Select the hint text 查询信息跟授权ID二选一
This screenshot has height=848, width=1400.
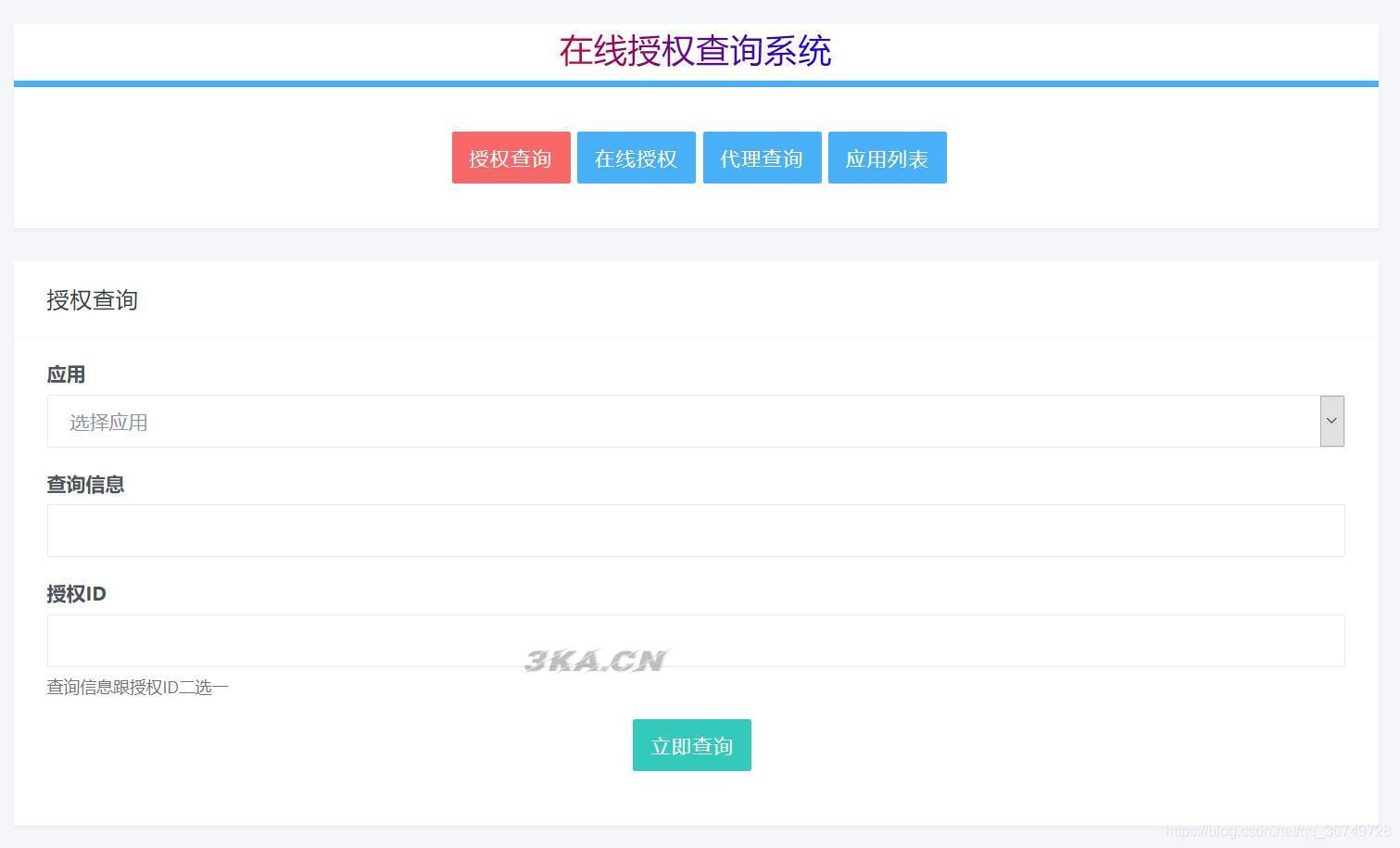[x=137, y=687]
